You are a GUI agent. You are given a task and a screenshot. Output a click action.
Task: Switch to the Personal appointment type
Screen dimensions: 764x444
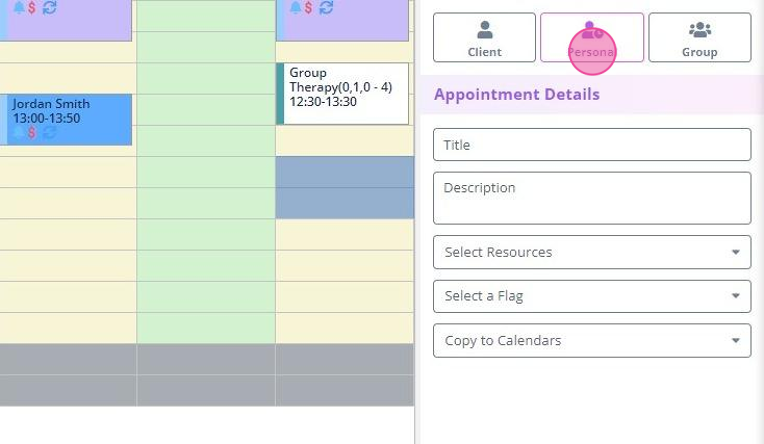pyautogui.click(x=592, y=38)
